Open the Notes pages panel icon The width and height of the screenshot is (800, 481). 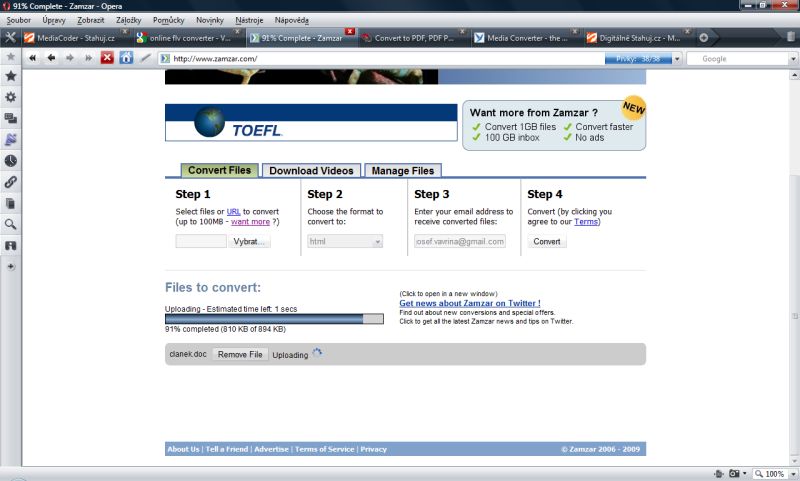[10, 204]
